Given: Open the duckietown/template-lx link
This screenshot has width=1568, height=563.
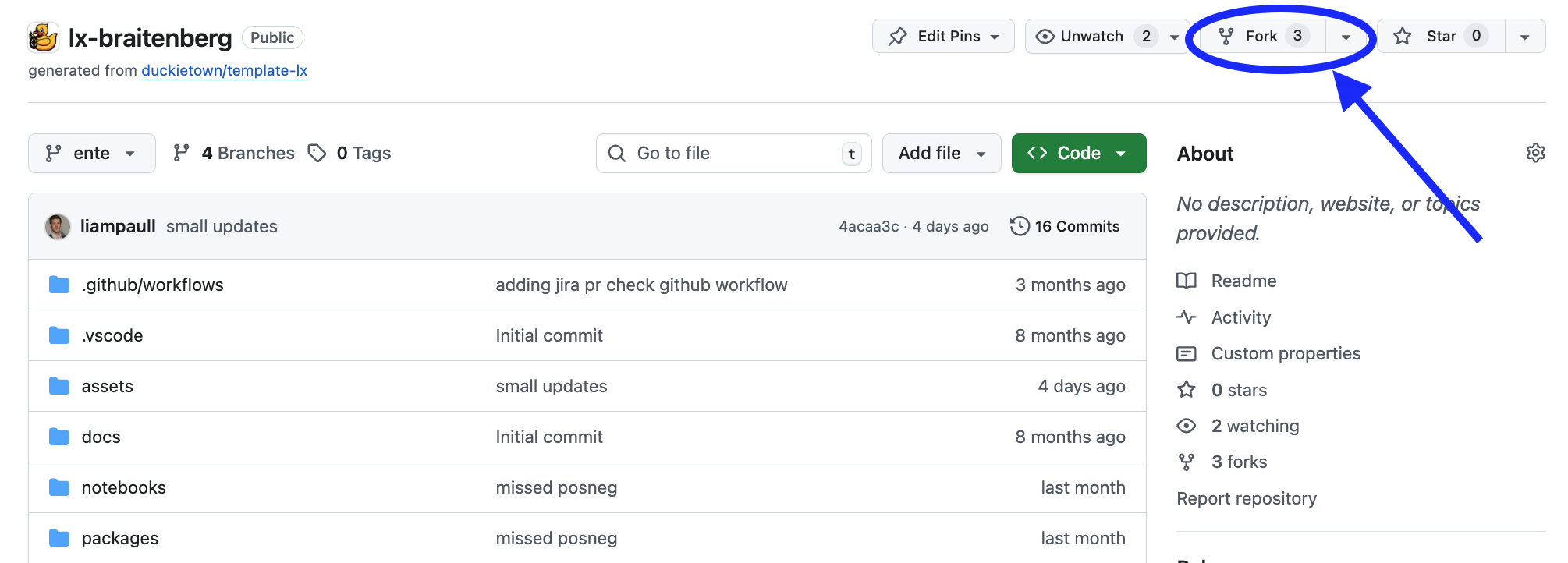Looking at the screenshot, I should [x=224, y=71].
